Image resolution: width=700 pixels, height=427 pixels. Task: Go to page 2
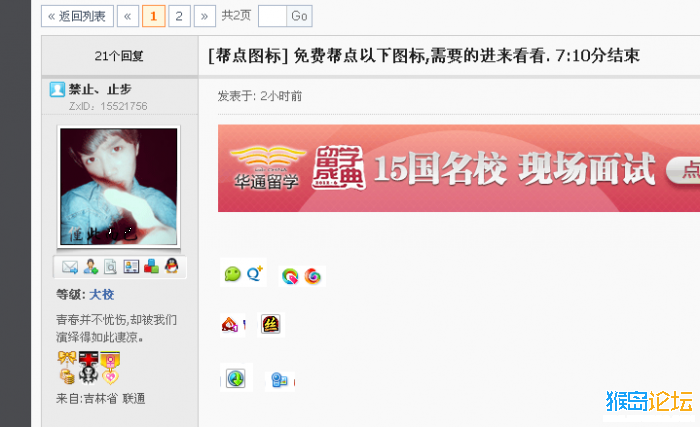[x=179, y=17]
